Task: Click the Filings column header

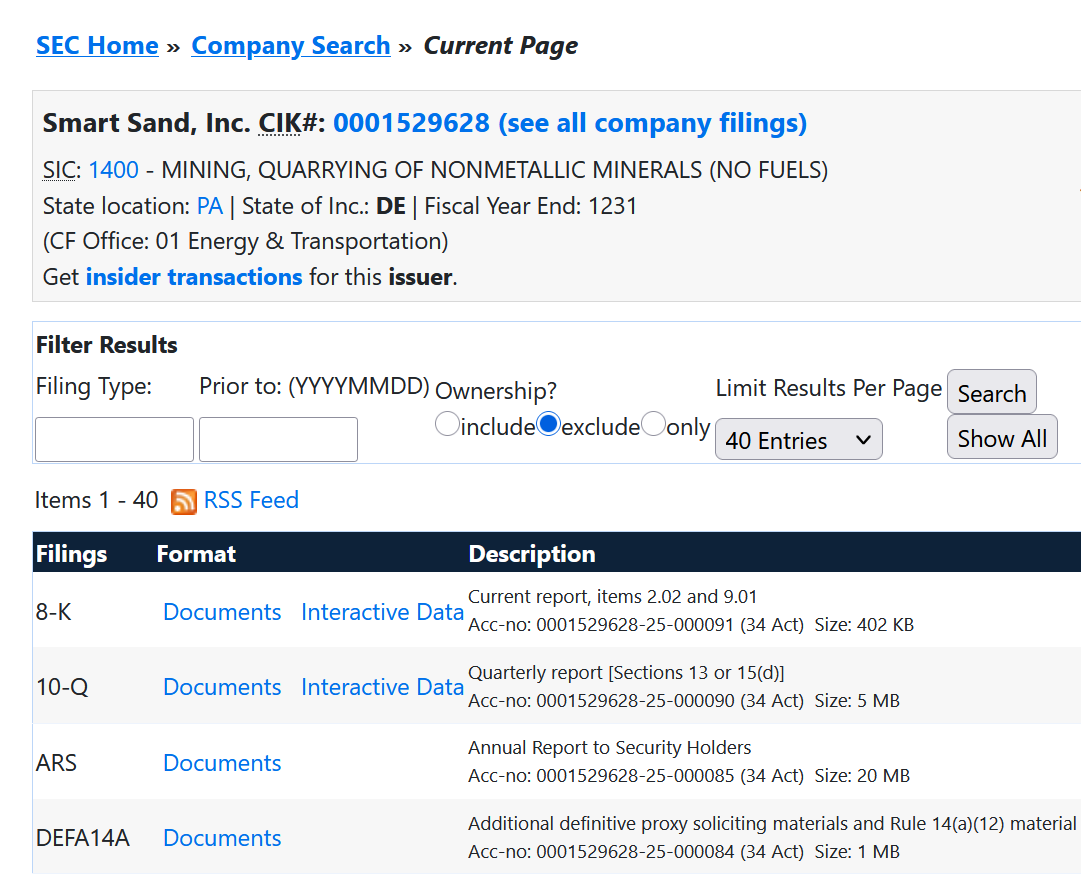Action: (72, 553)
